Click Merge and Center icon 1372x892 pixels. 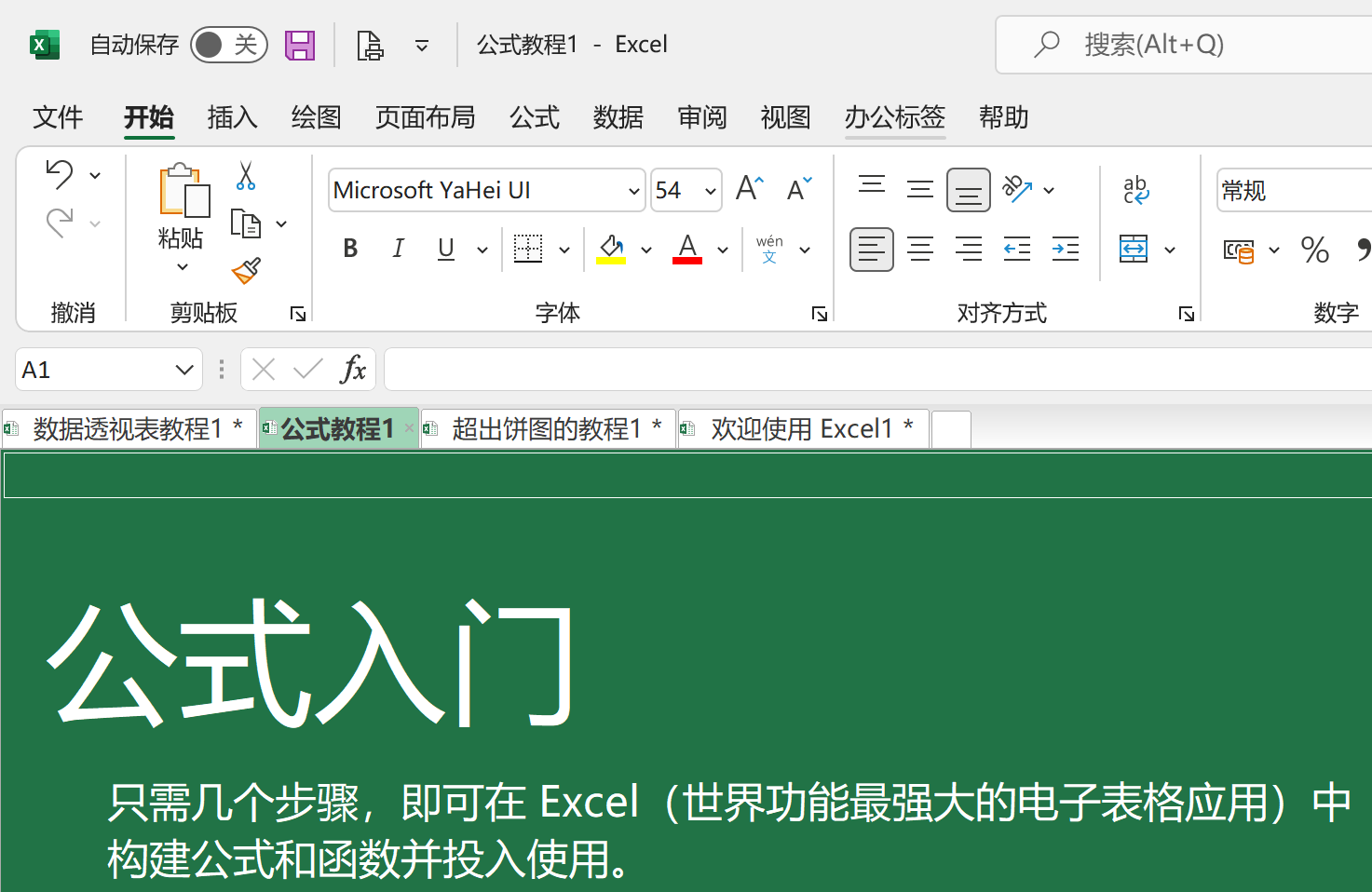[1134, 250]
